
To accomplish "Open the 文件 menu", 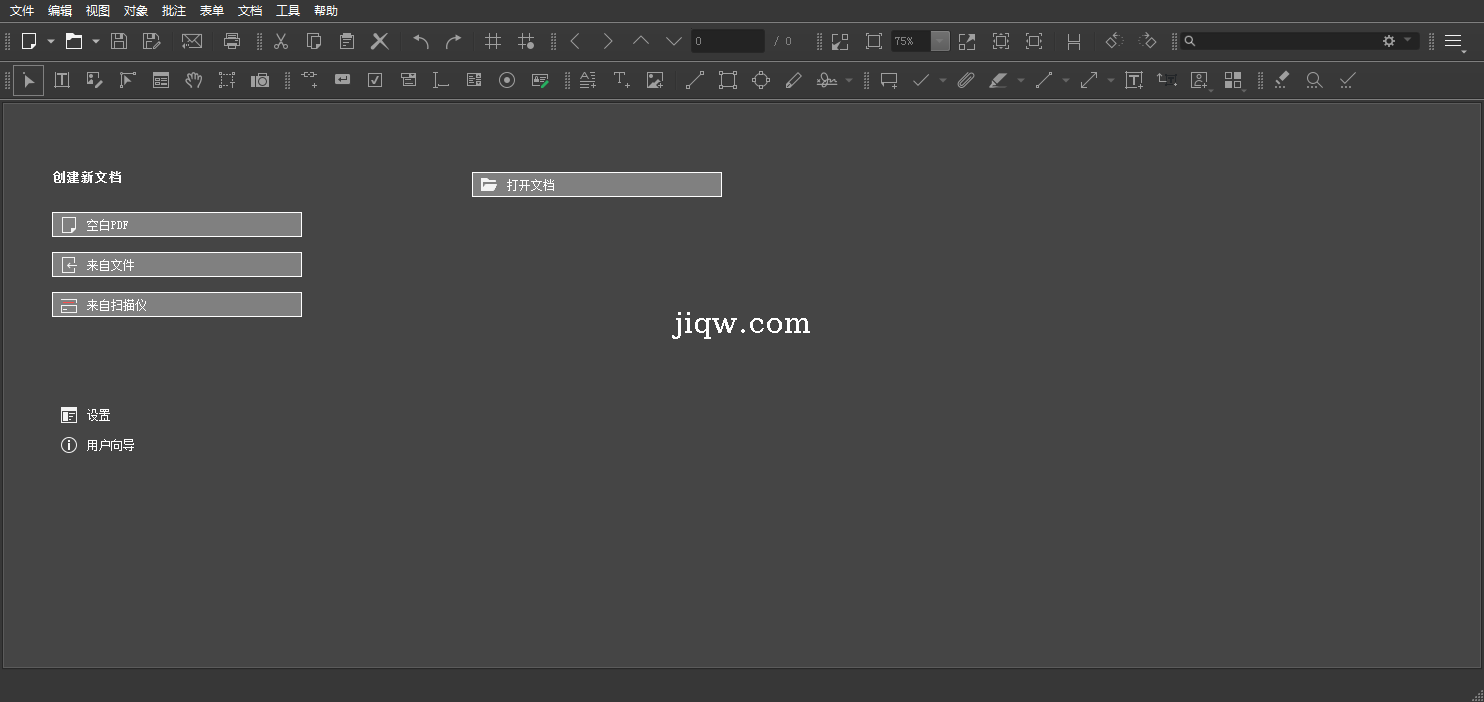I will (x=22, y=11).
